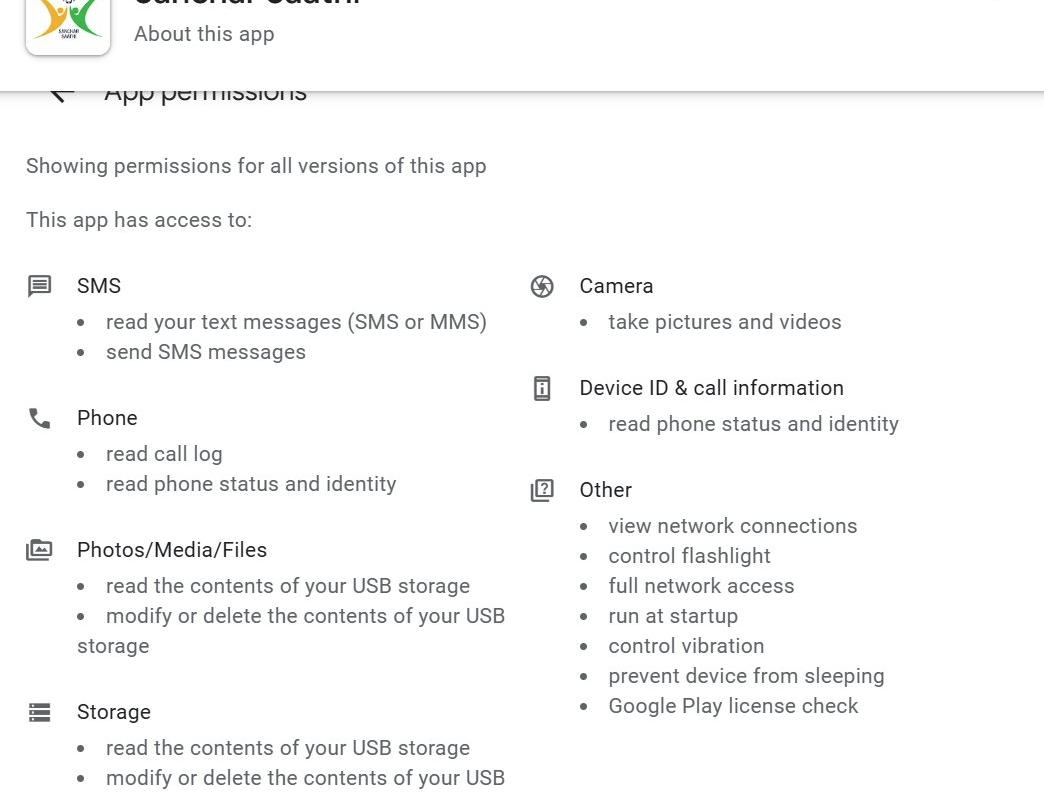Click "run at startup" permission item

673,616
